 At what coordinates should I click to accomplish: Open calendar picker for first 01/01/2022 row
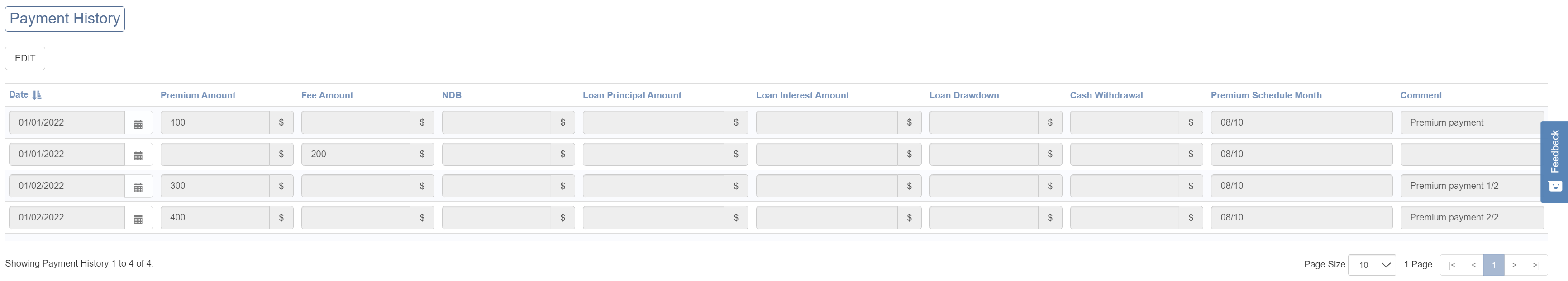pyautogui.click(x=138, y=123)
